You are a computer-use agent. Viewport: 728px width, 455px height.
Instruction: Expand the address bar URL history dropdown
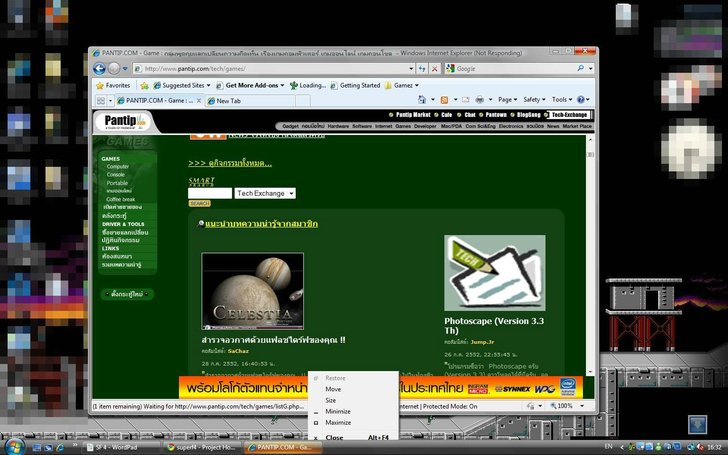pyautogui.click(x=411, y=69)
